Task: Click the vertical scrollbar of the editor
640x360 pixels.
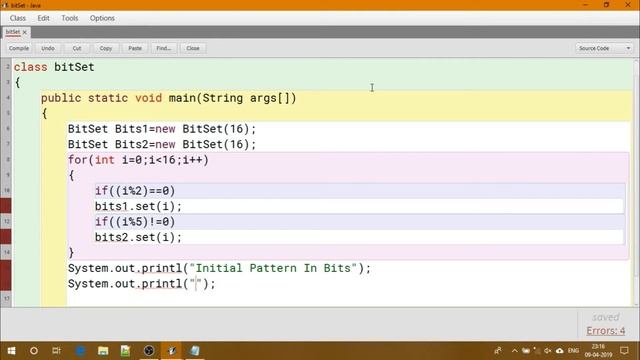Action: [636, 182]
